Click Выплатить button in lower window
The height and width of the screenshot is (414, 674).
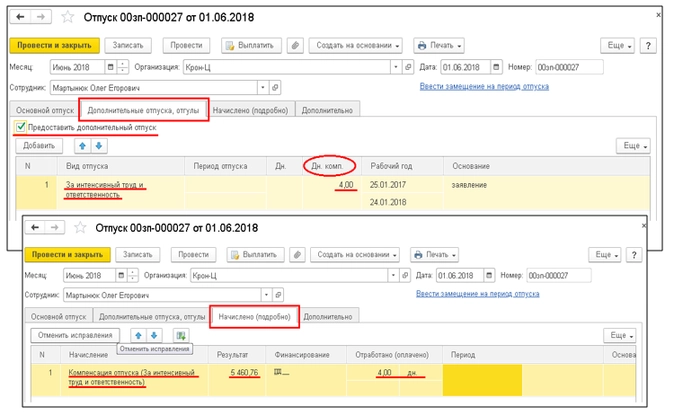(255, 255)
